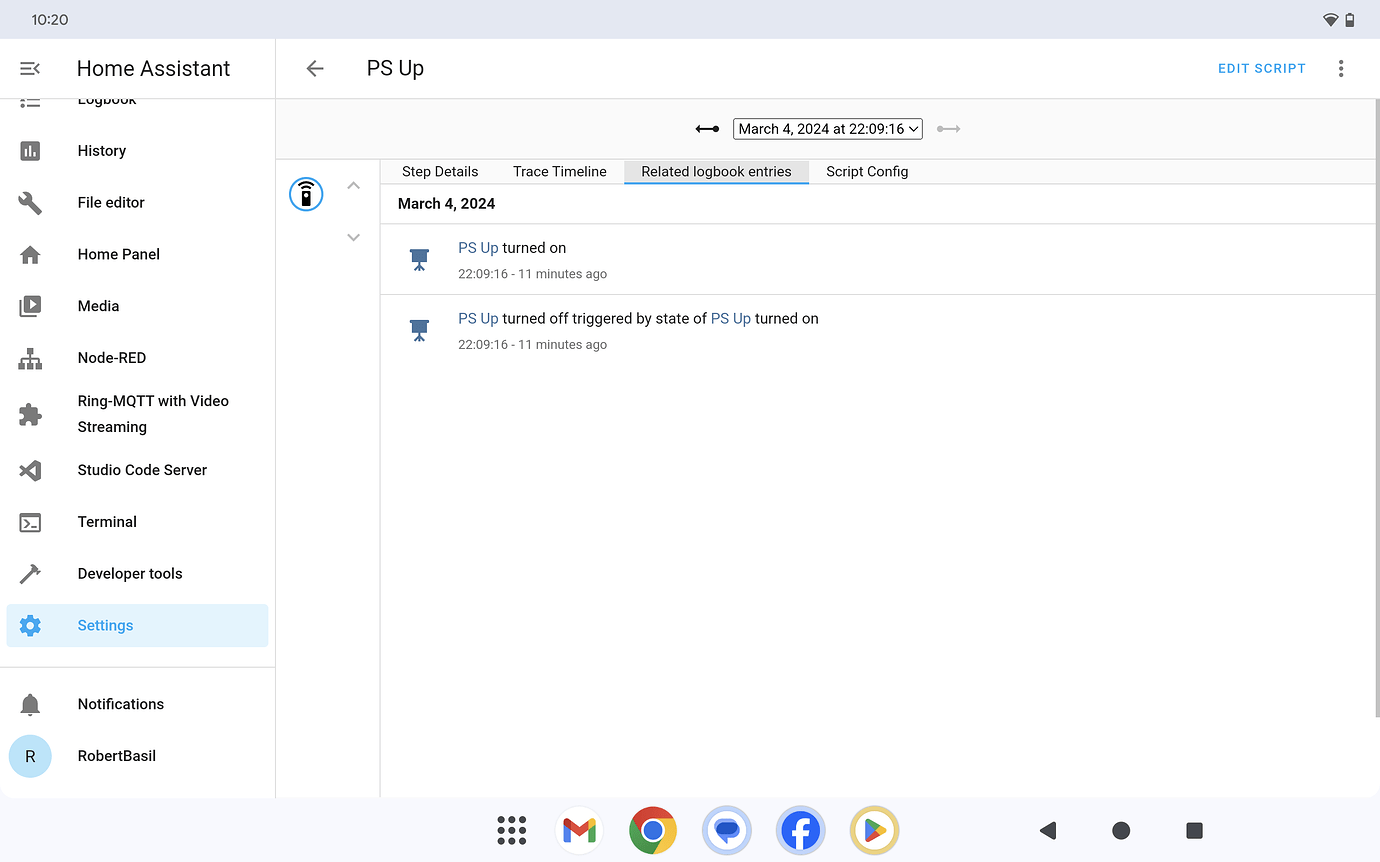
Task: Tap the Android recents square button
Action: tap(1194, 830)
